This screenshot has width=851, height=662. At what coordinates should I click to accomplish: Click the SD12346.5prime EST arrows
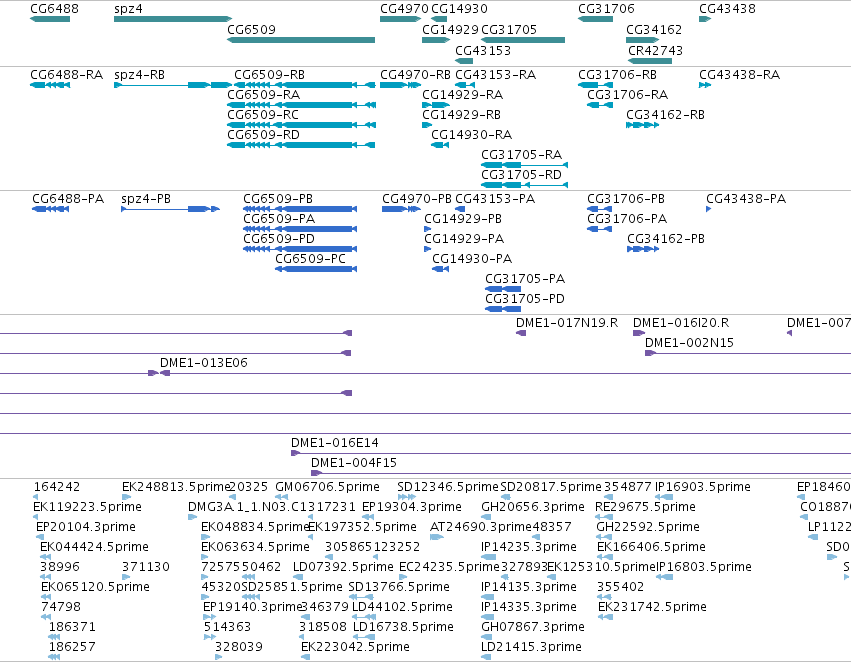point(407,496)
